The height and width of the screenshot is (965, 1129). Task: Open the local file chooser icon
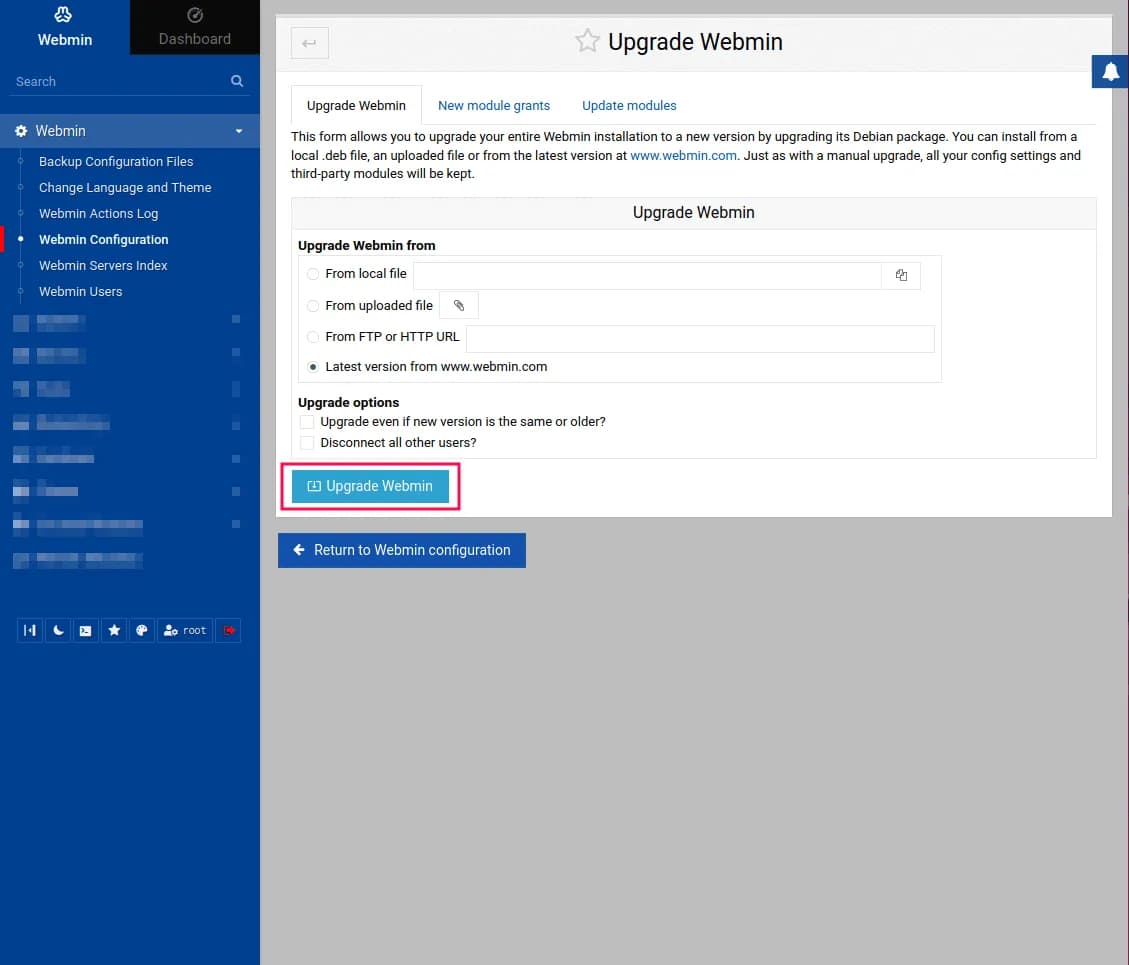pyautogui.click(x=901, y=275)
